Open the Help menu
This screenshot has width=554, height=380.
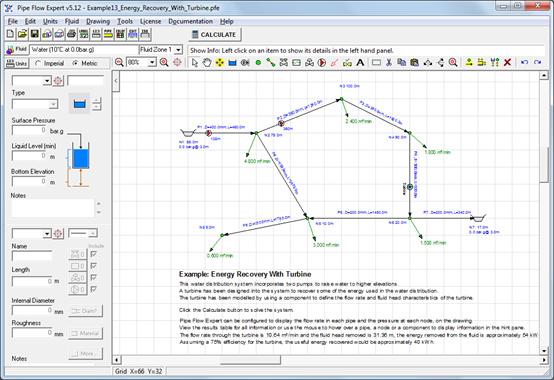click(226, 22)
